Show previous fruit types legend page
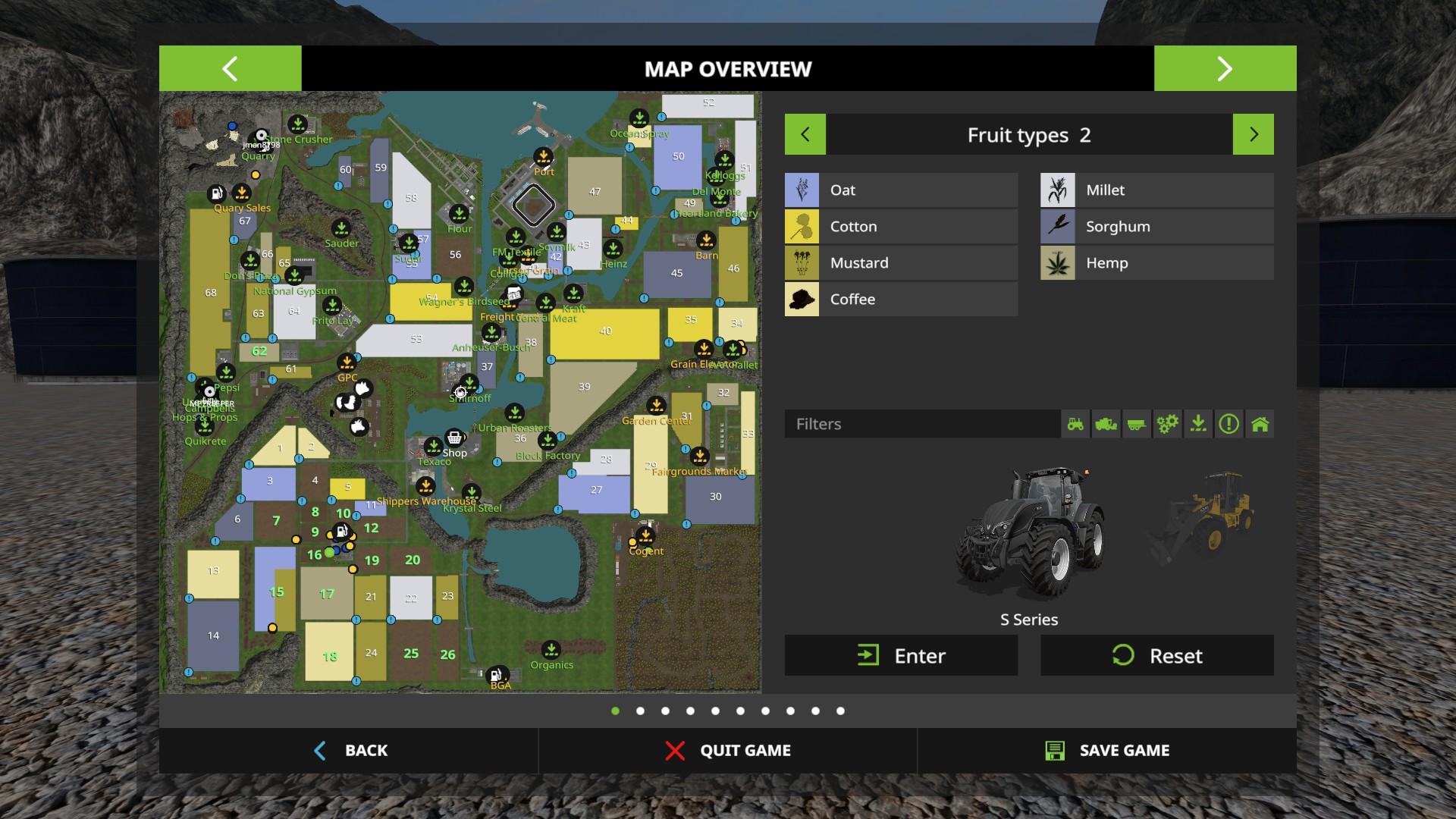This screenshot has width=1456, height=819. pyautogui.click(x=805, y=134)
